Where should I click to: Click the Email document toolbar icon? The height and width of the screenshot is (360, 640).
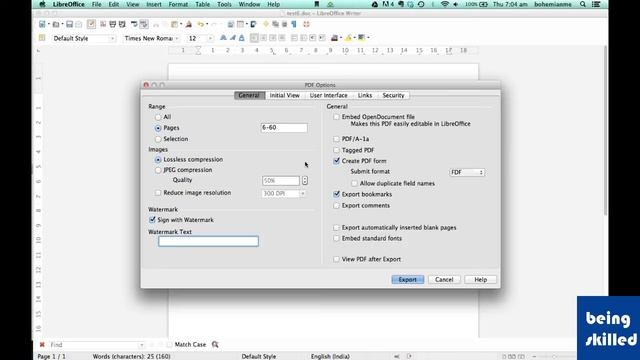[78, 24]
